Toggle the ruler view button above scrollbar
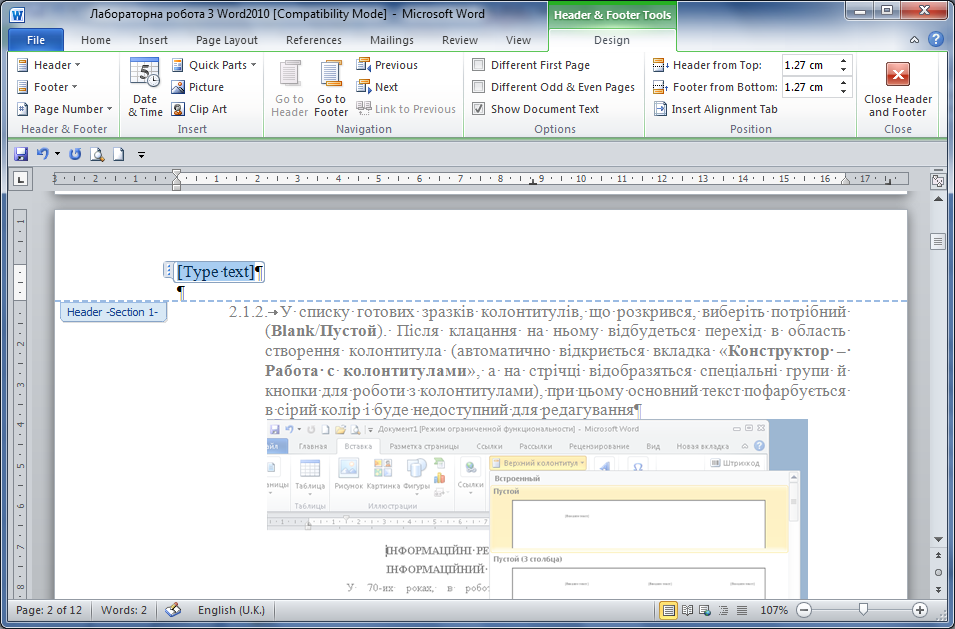This screenshot has width=955, height=629. point(938,181)
